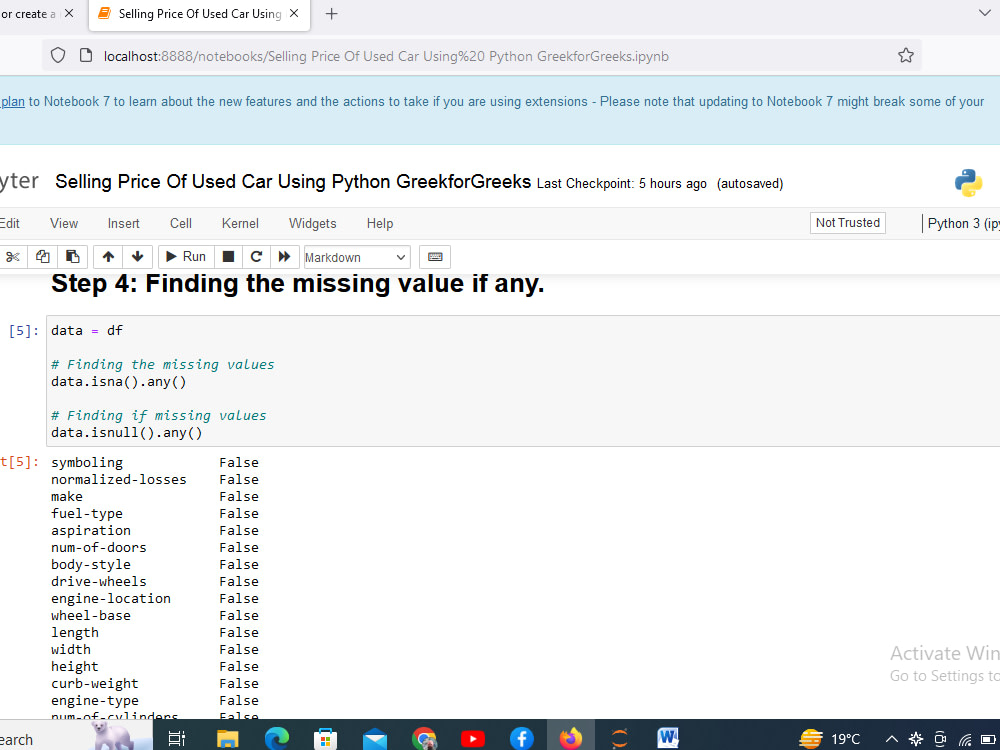
Task: Copy the selected notebook cells
Action: pos(42,257)
